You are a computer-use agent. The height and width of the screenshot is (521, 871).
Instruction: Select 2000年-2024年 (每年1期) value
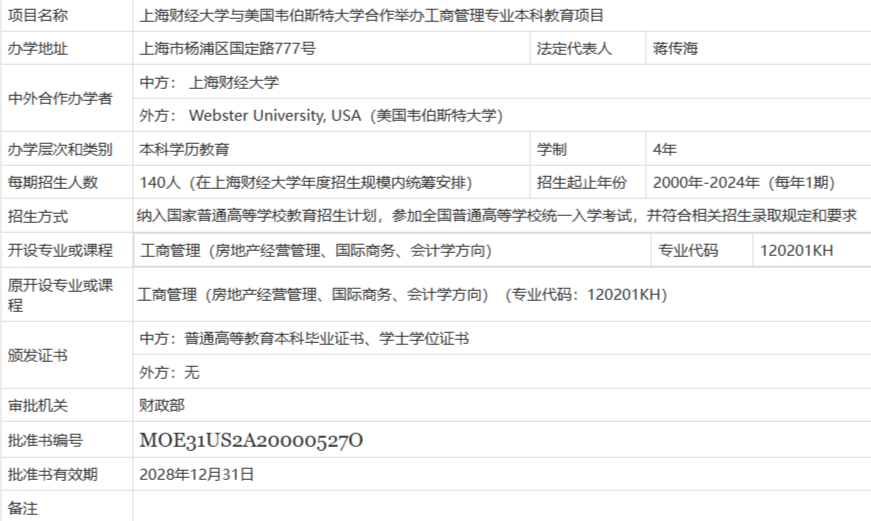[x=744, y=182]
